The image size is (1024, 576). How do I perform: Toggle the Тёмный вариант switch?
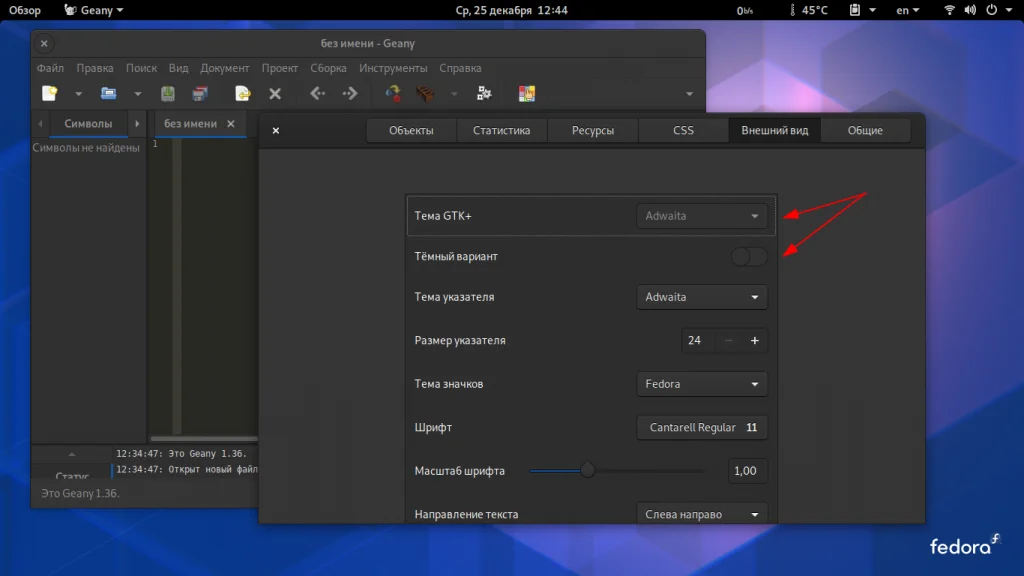(x=749, y=257)
